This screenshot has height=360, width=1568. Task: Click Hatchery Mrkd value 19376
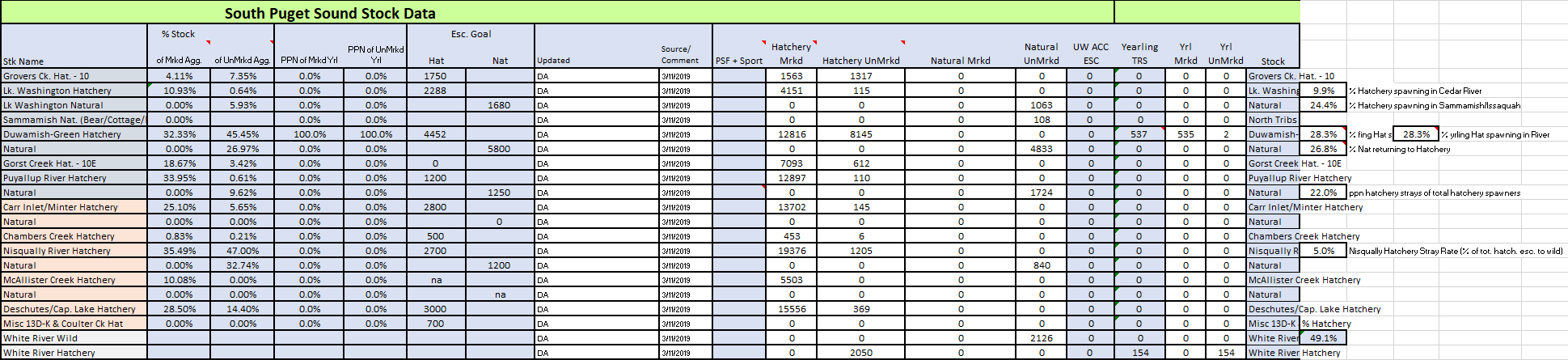point(791,251)
